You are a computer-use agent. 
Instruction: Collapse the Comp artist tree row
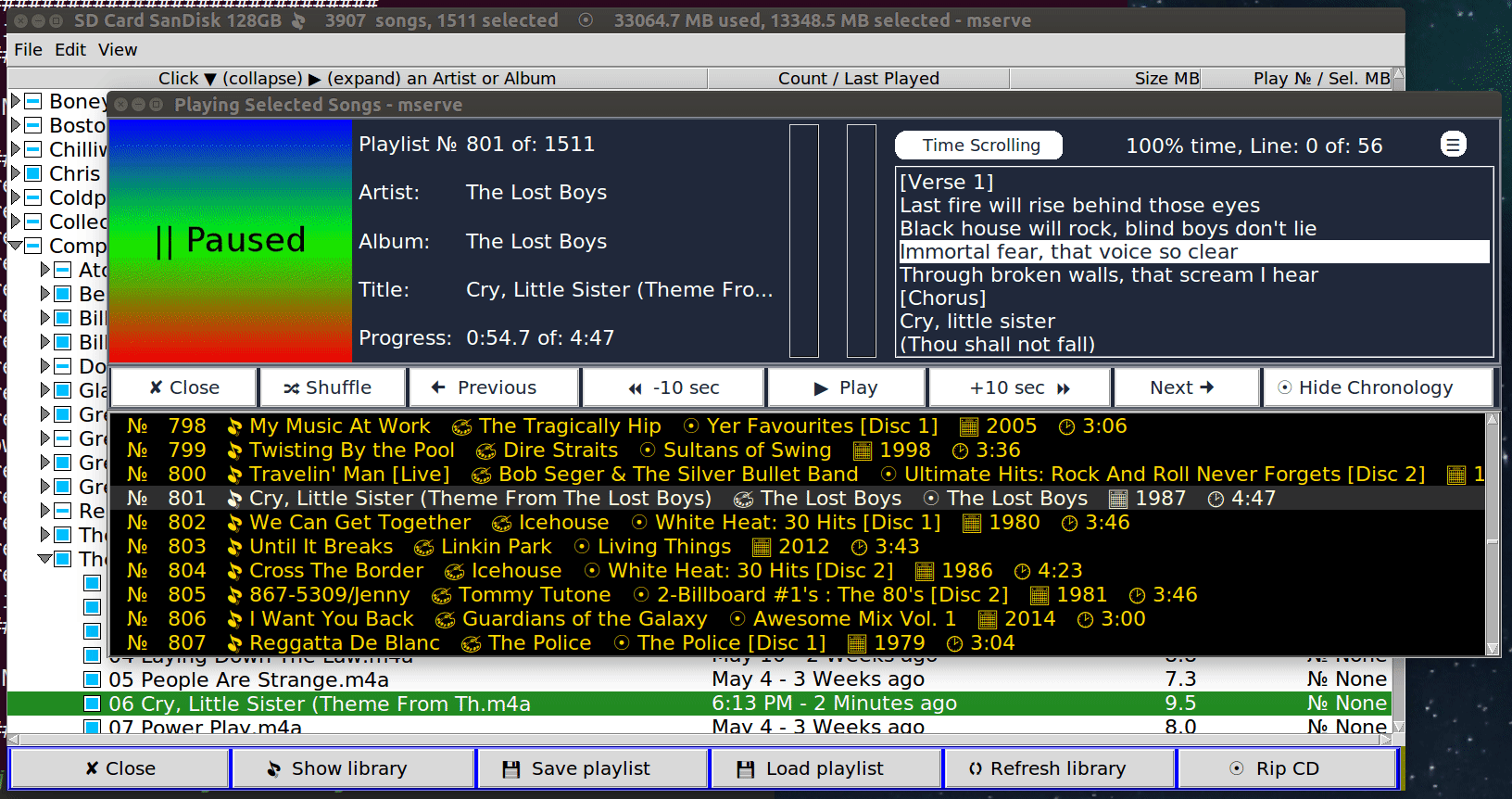point(15,246)
